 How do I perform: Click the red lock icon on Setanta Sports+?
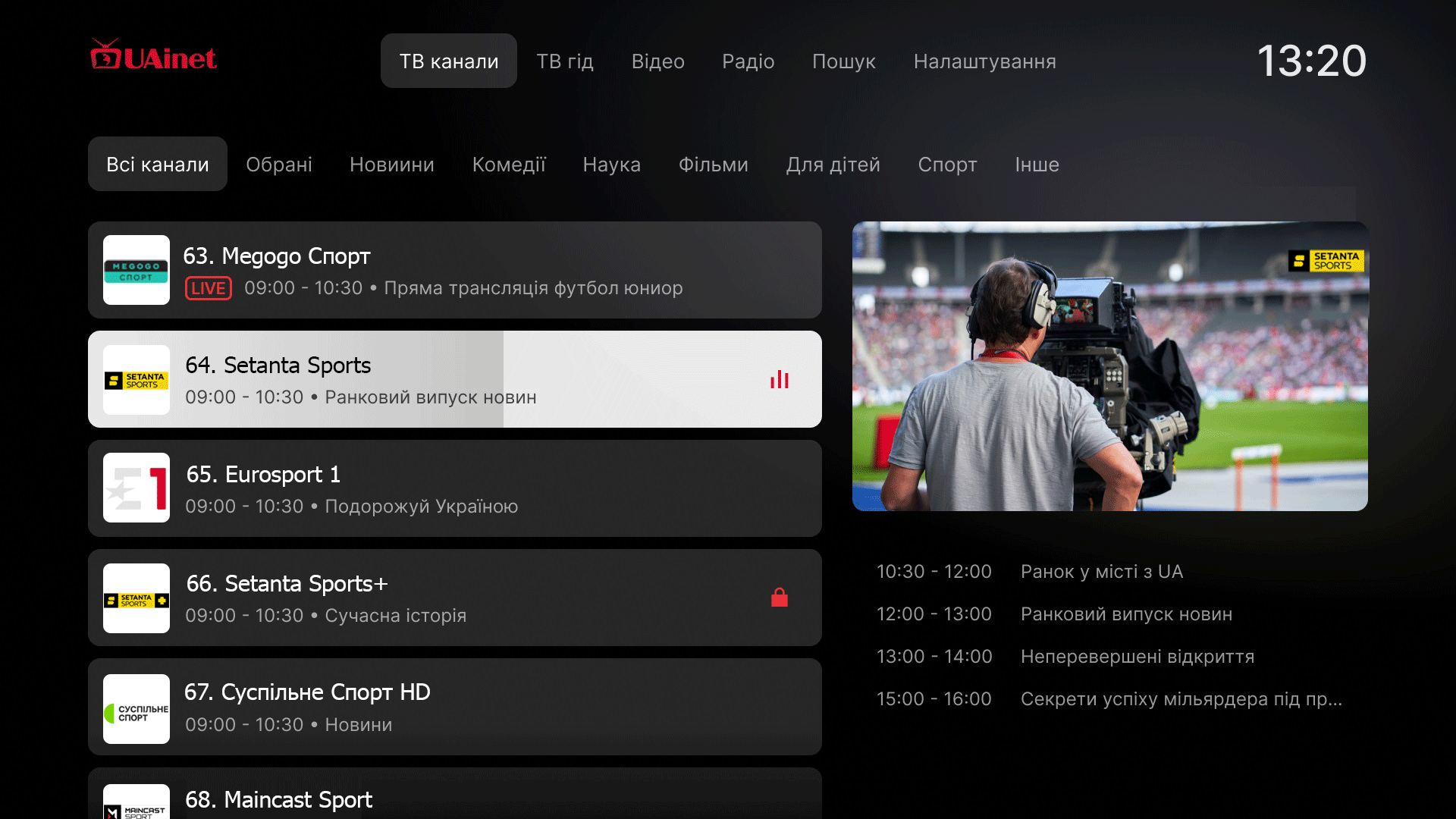coord(780,598)
